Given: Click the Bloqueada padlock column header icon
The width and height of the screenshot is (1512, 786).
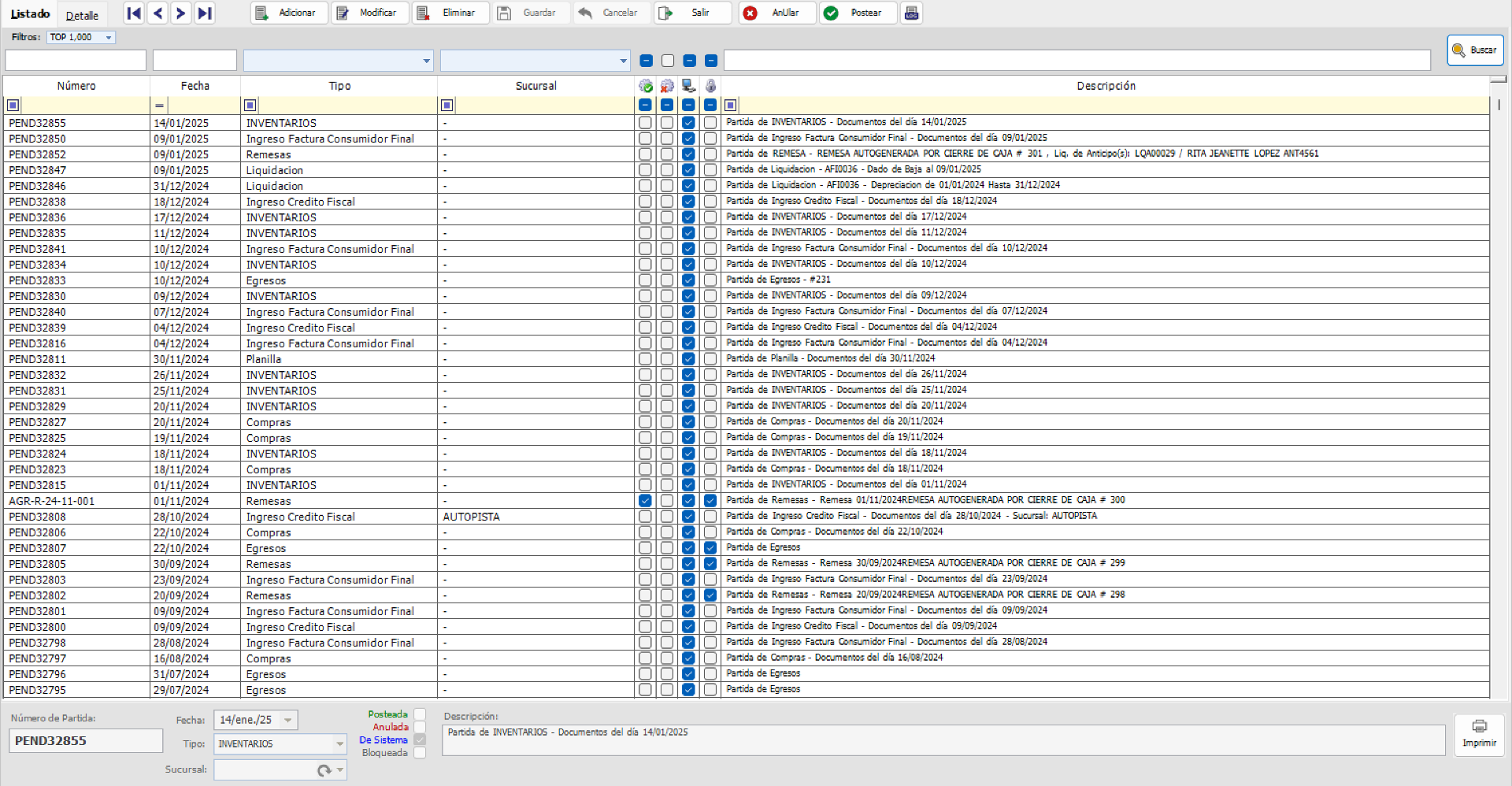Looking at the screenshot, I should pyautogui.click(x=711, y=86).
